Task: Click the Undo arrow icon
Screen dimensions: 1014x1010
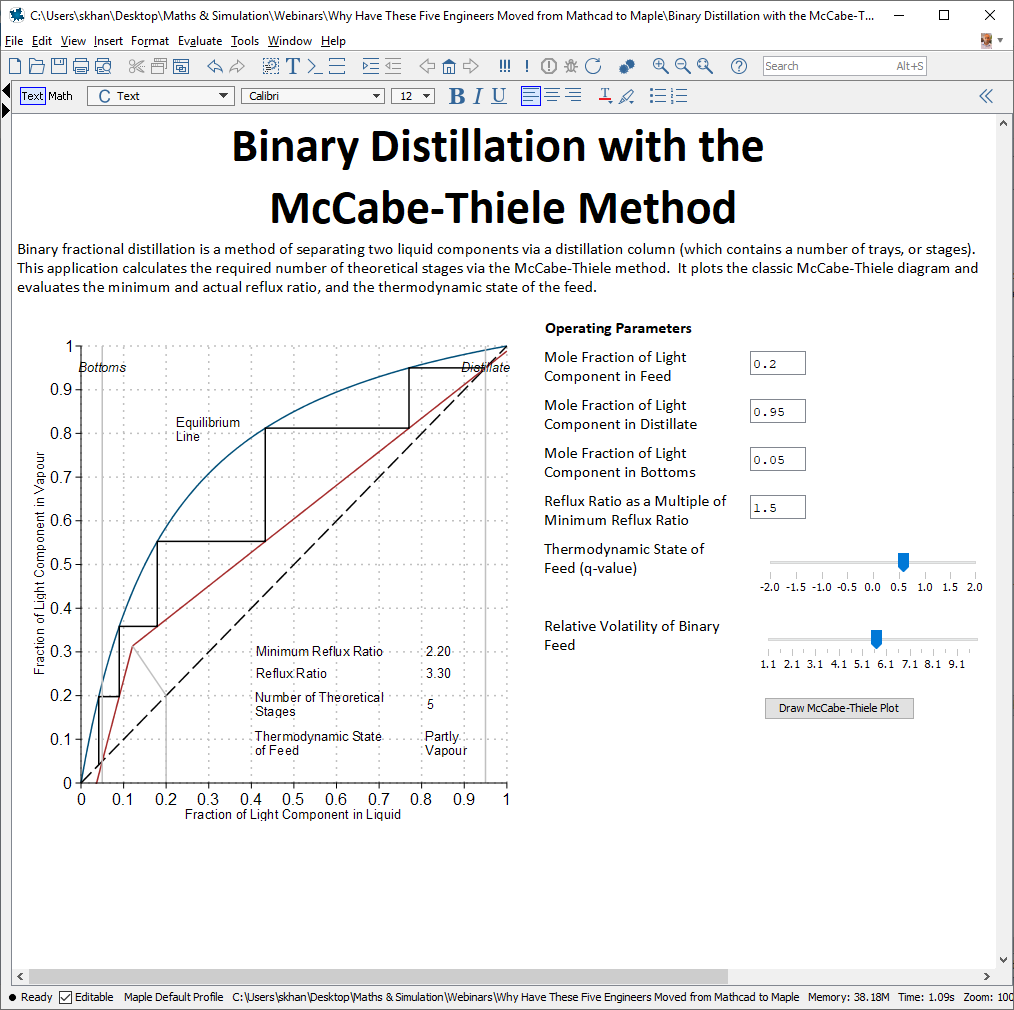Action: pos(214,66)
